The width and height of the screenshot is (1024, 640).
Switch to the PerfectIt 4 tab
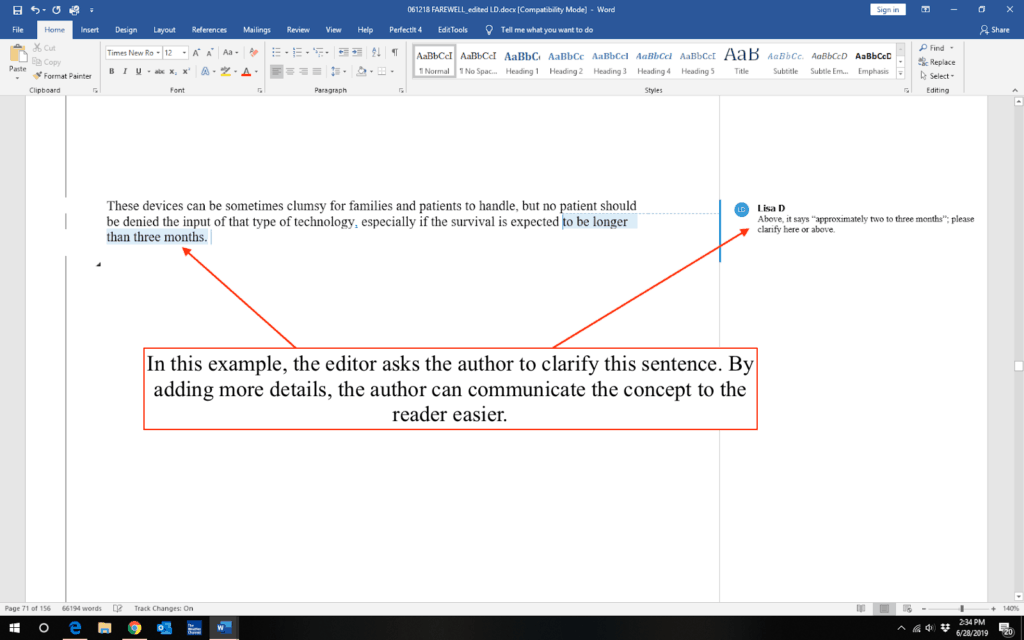[406, 29]
